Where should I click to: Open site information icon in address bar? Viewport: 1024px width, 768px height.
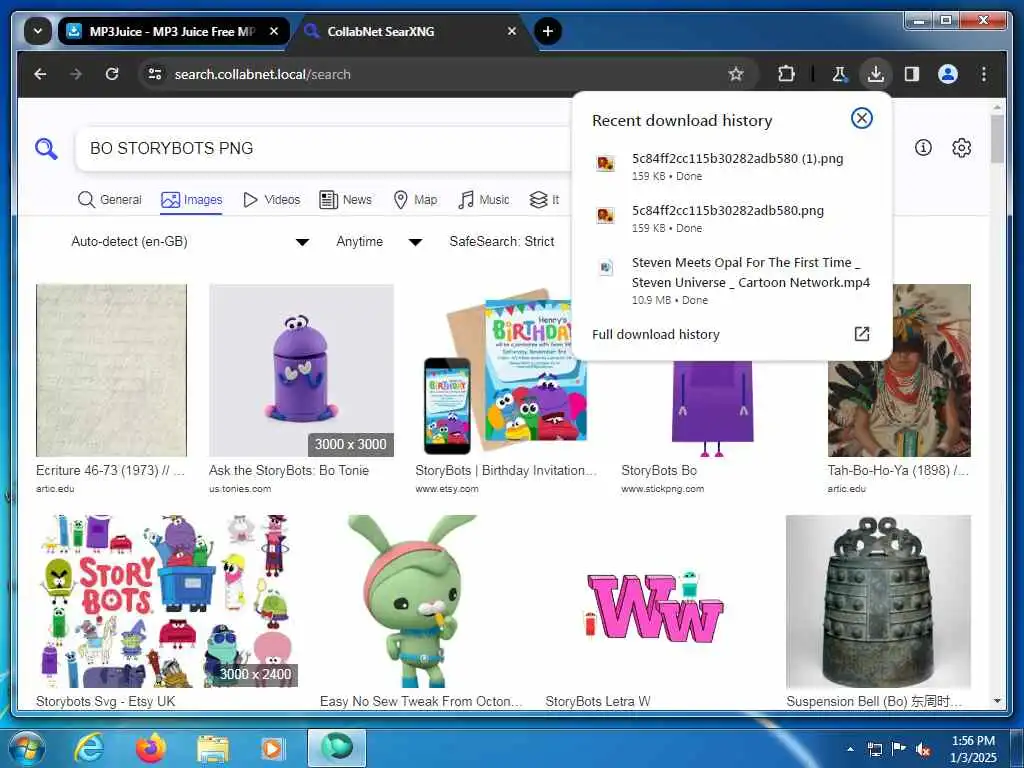[x=155, y=74]
